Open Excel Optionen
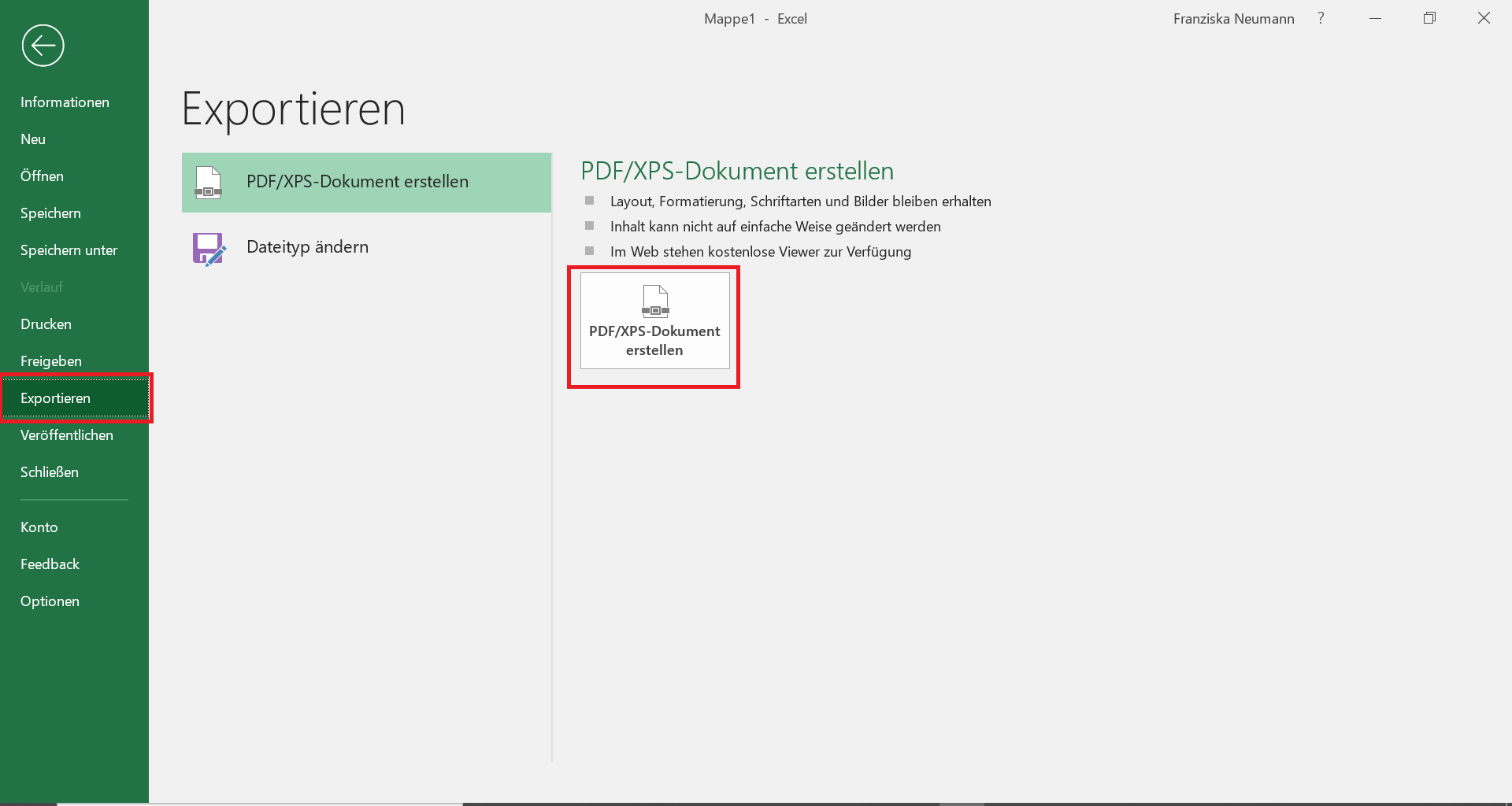The image size is (1512, 806). 50,601
